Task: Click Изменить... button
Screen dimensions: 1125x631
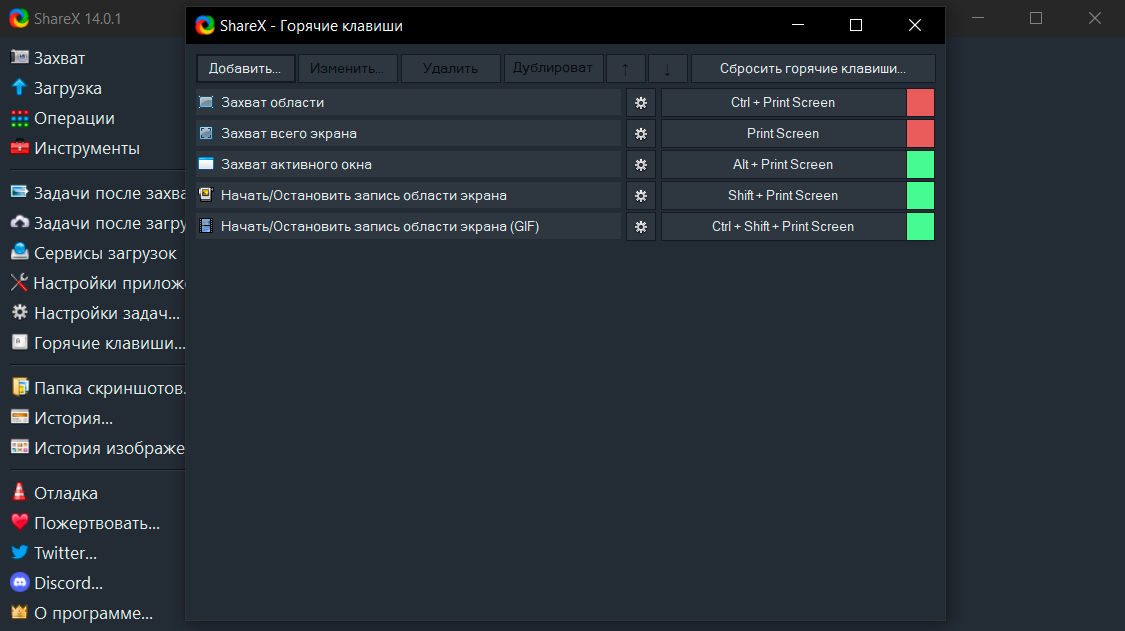Action: coord(347,69)
